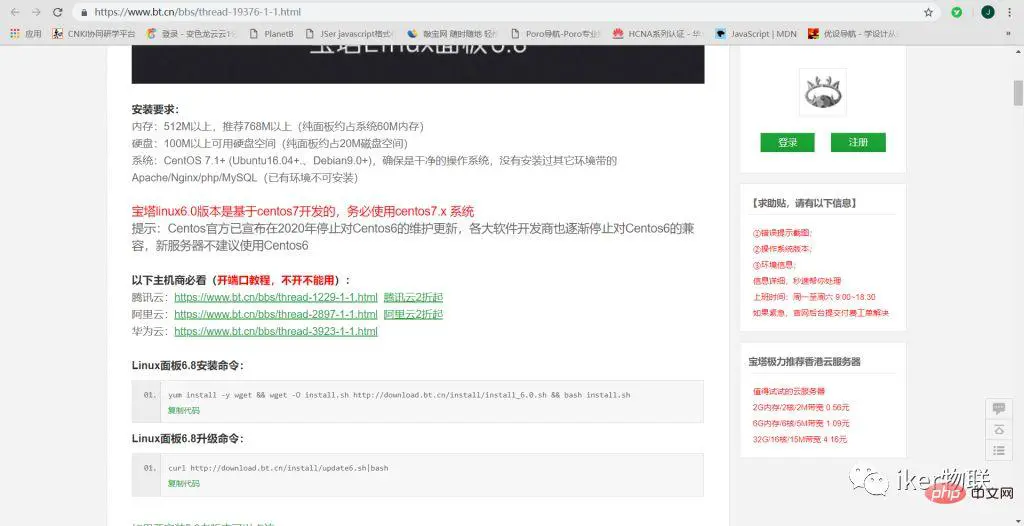Open the Chrome three-dot menu
Image resolution: width=1024 pixels, height=526 pixels.
click(x=1010, y=12)
